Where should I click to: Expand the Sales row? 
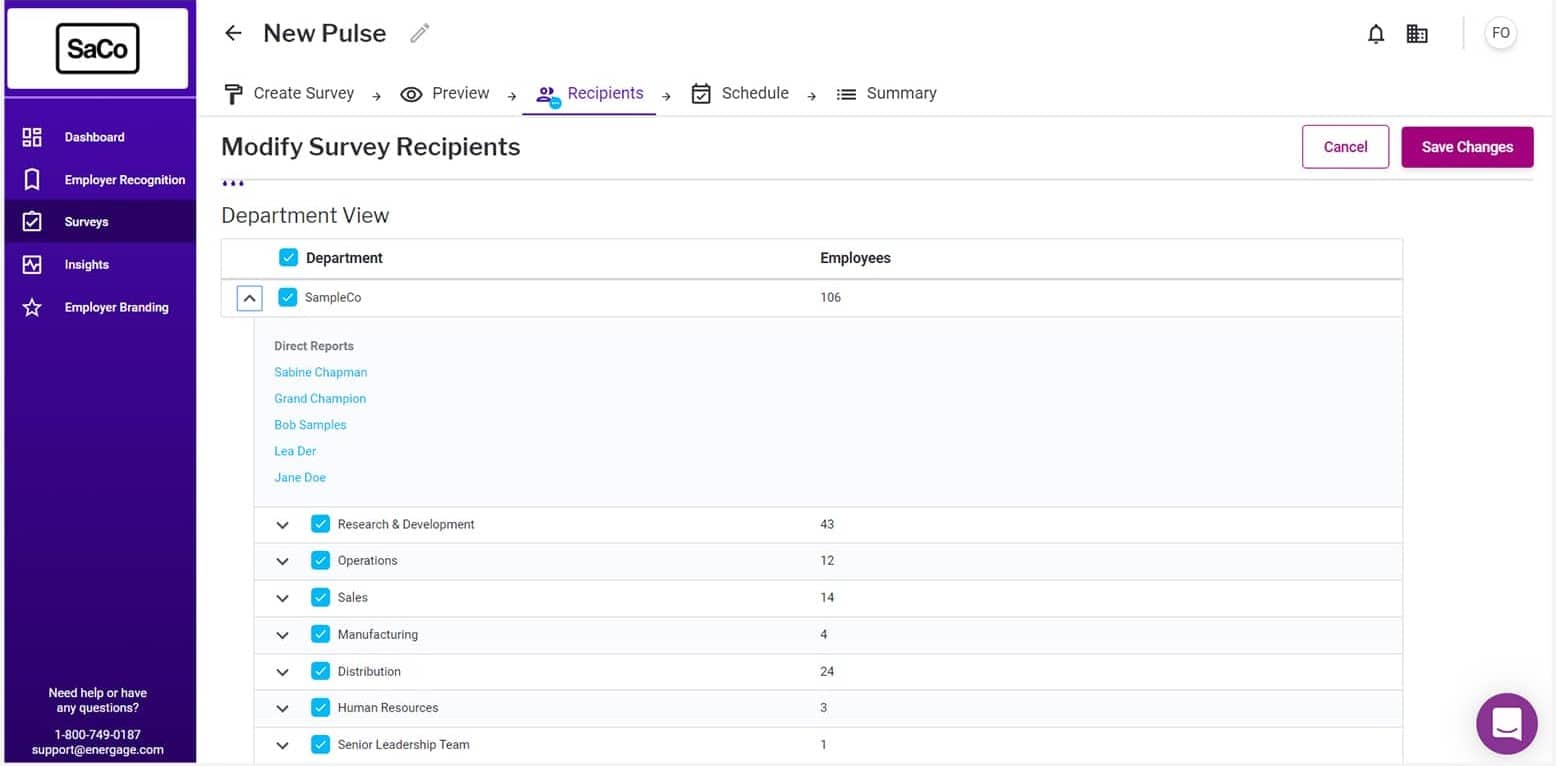click(x=282, y=598)
